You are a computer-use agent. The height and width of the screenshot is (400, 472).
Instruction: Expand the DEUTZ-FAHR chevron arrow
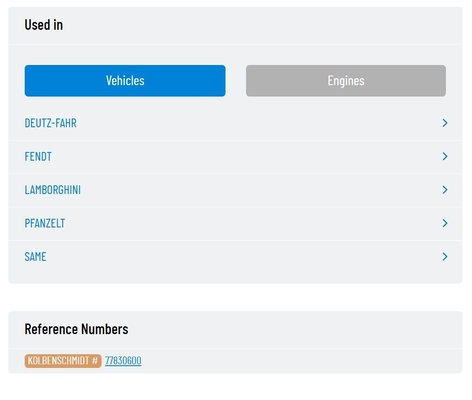pyautogui.click(x=445, y=123)
